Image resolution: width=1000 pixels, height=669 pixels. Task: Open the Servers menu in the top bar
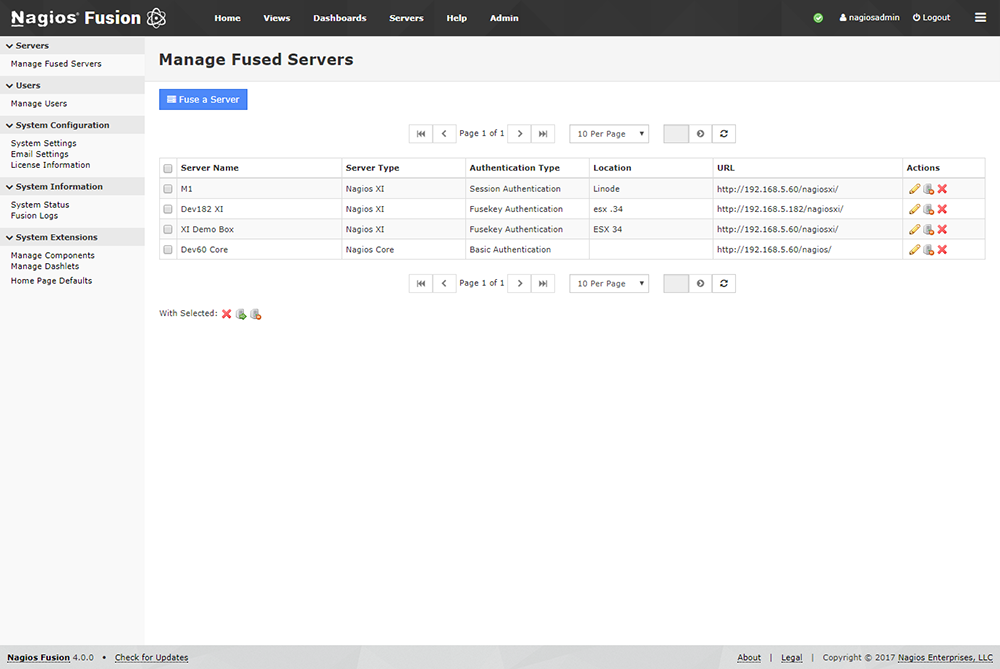click(x=406, y=18)
